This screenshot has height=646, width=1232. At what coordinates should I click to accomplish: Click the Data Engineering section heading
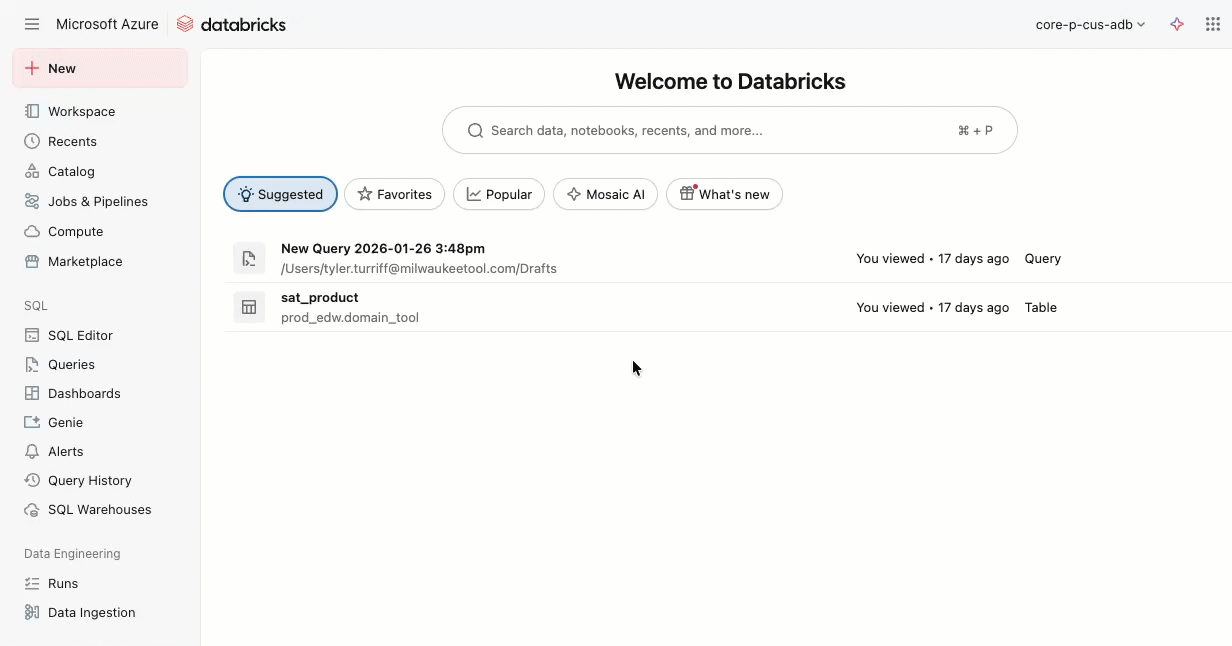pos(72,553)
